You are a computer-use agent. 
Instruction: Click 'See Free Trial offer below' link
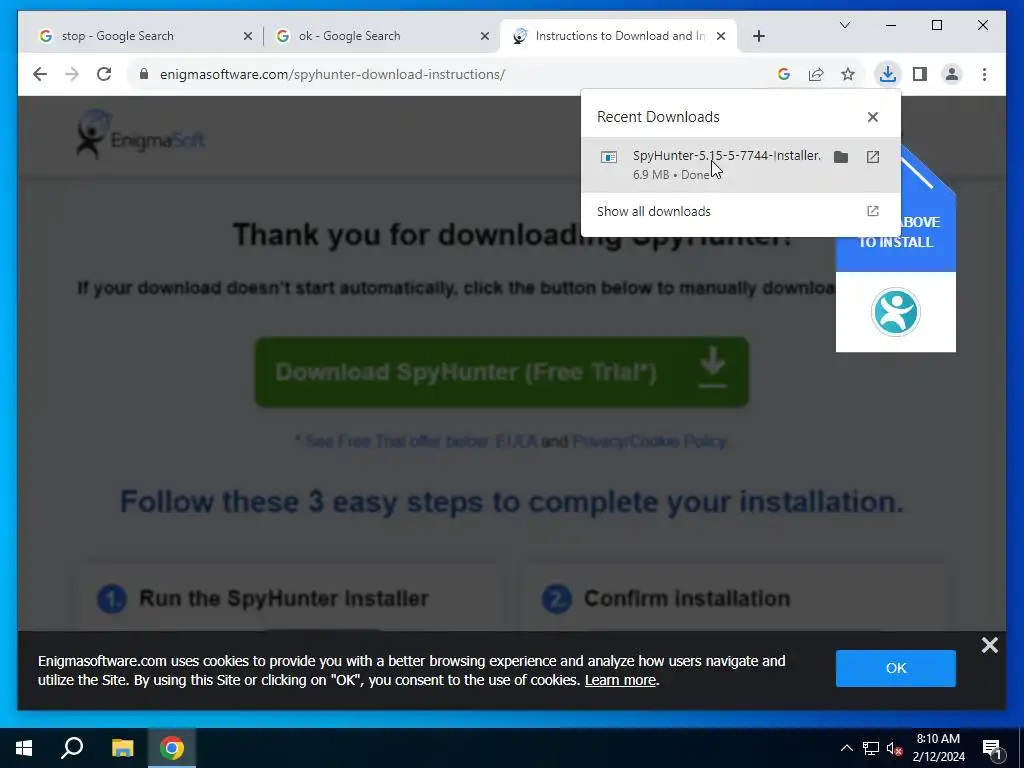(x=396, y=441)
